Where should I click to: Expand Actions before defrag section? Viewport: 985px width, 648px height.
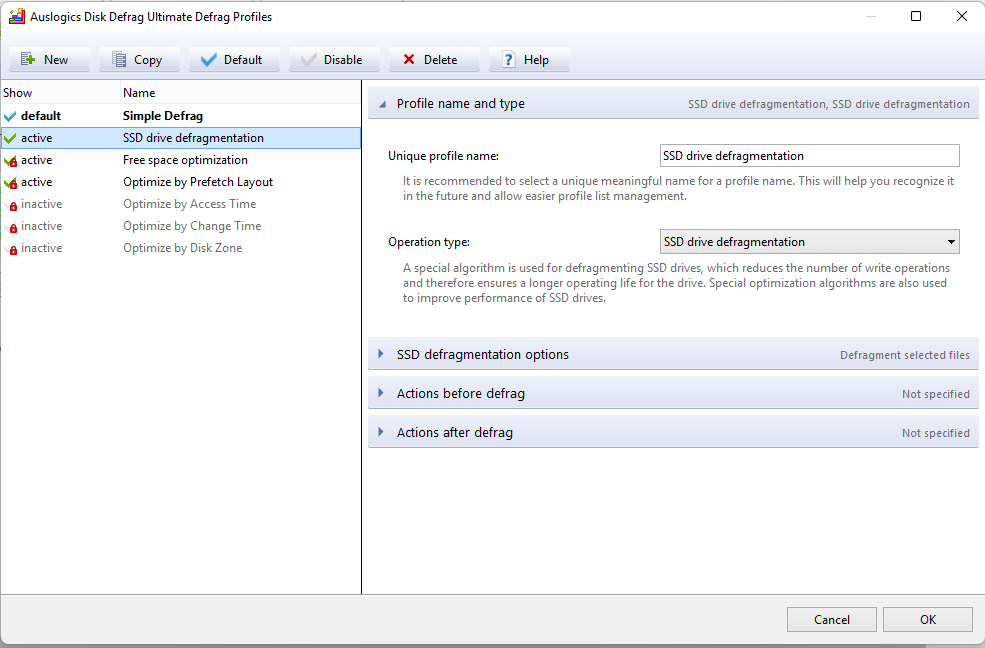(673, 394)
